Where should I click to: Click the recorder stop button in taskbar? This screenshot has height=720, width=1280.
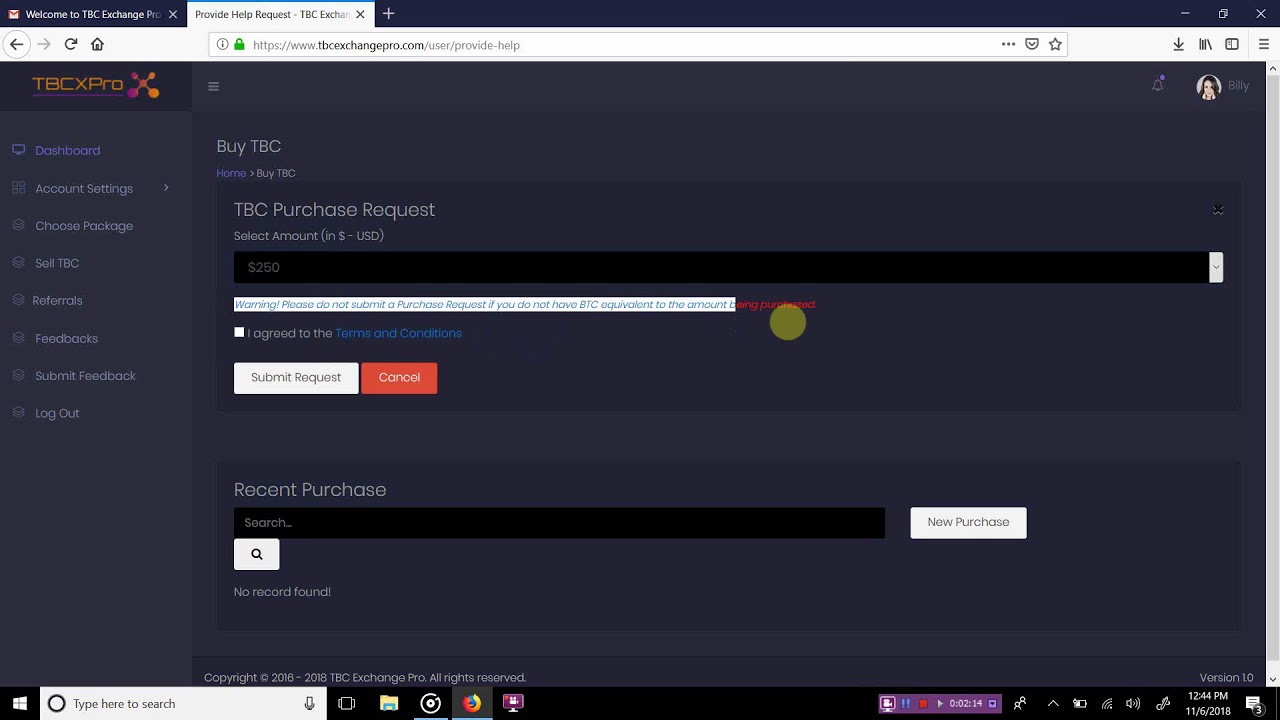tap(923, 703)
